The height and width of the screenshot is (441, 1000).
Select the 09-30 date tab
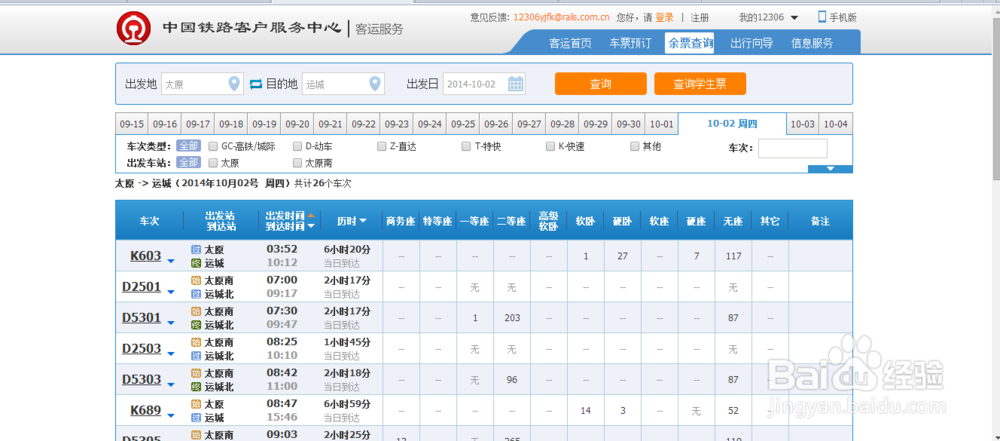(629, 124)
